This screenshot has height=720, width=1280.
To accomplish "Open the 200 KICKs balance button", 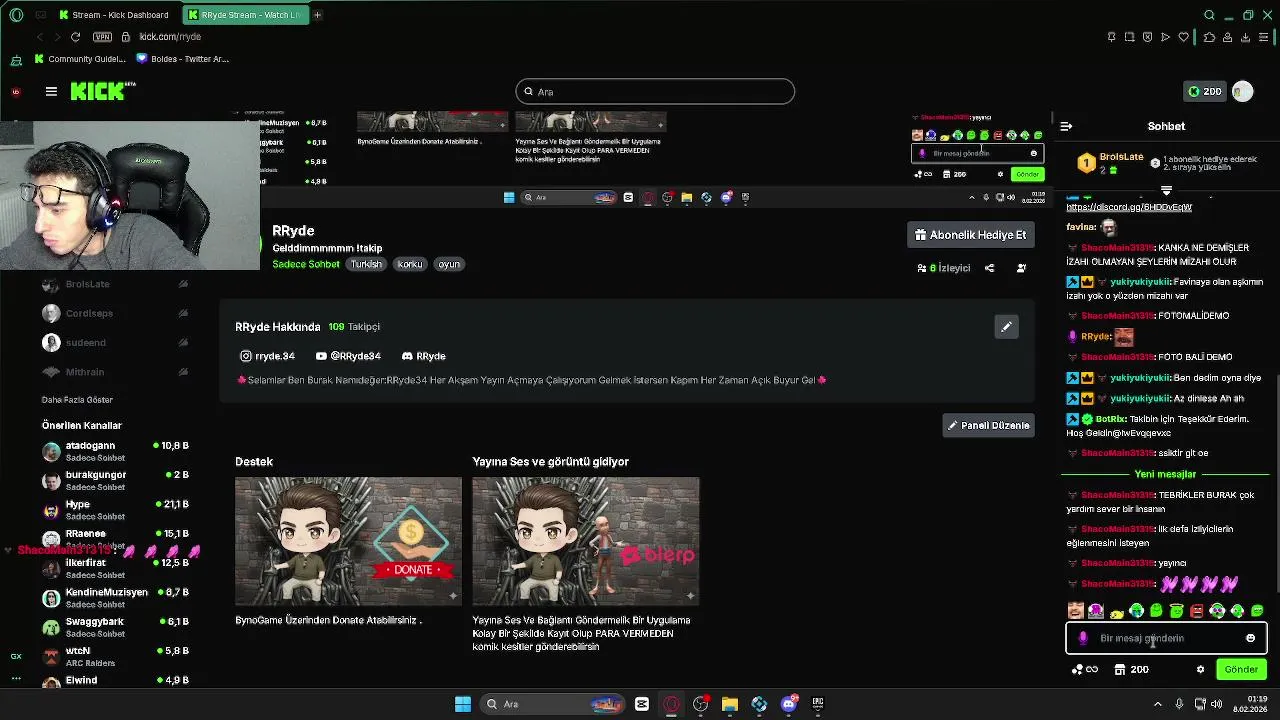I will [1205, 91].
